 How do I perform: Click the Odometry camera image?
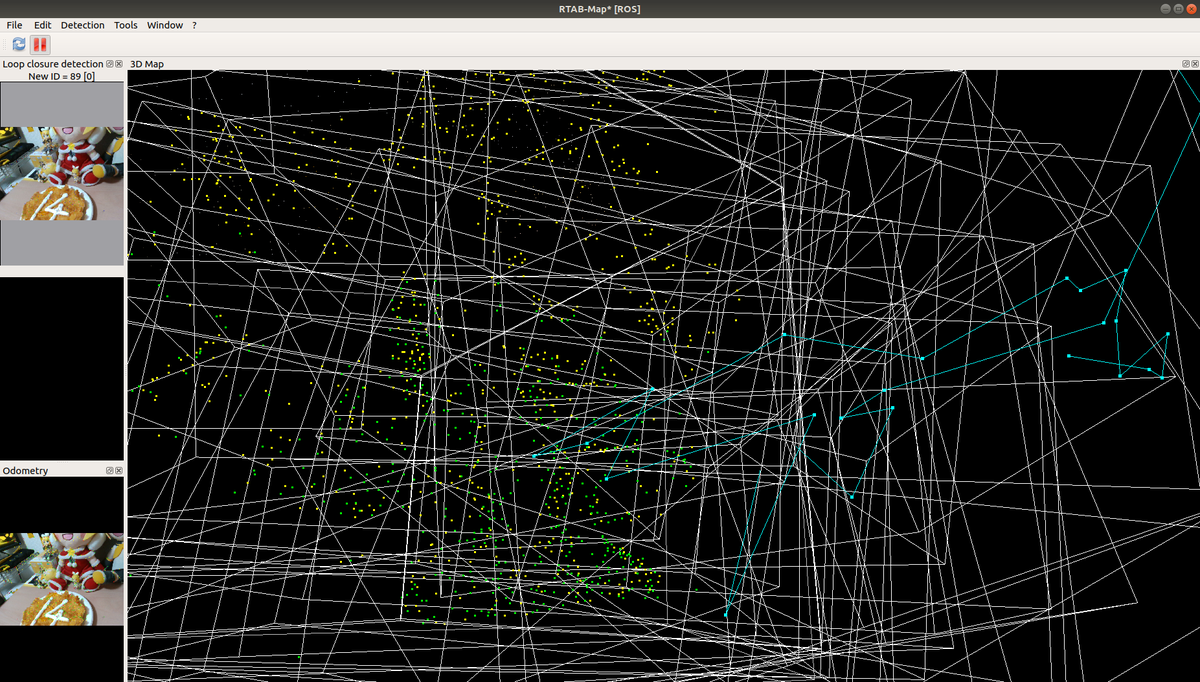pos(62,579)
